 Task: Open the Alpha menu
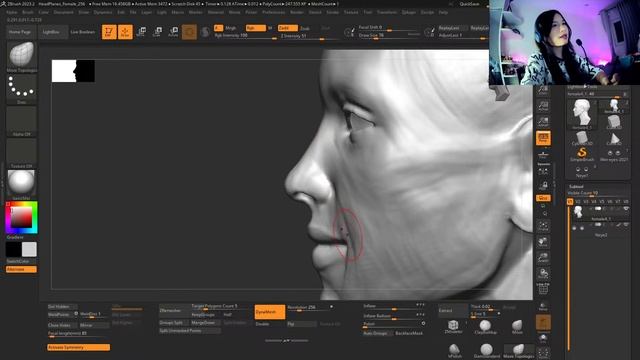(11, 12)
